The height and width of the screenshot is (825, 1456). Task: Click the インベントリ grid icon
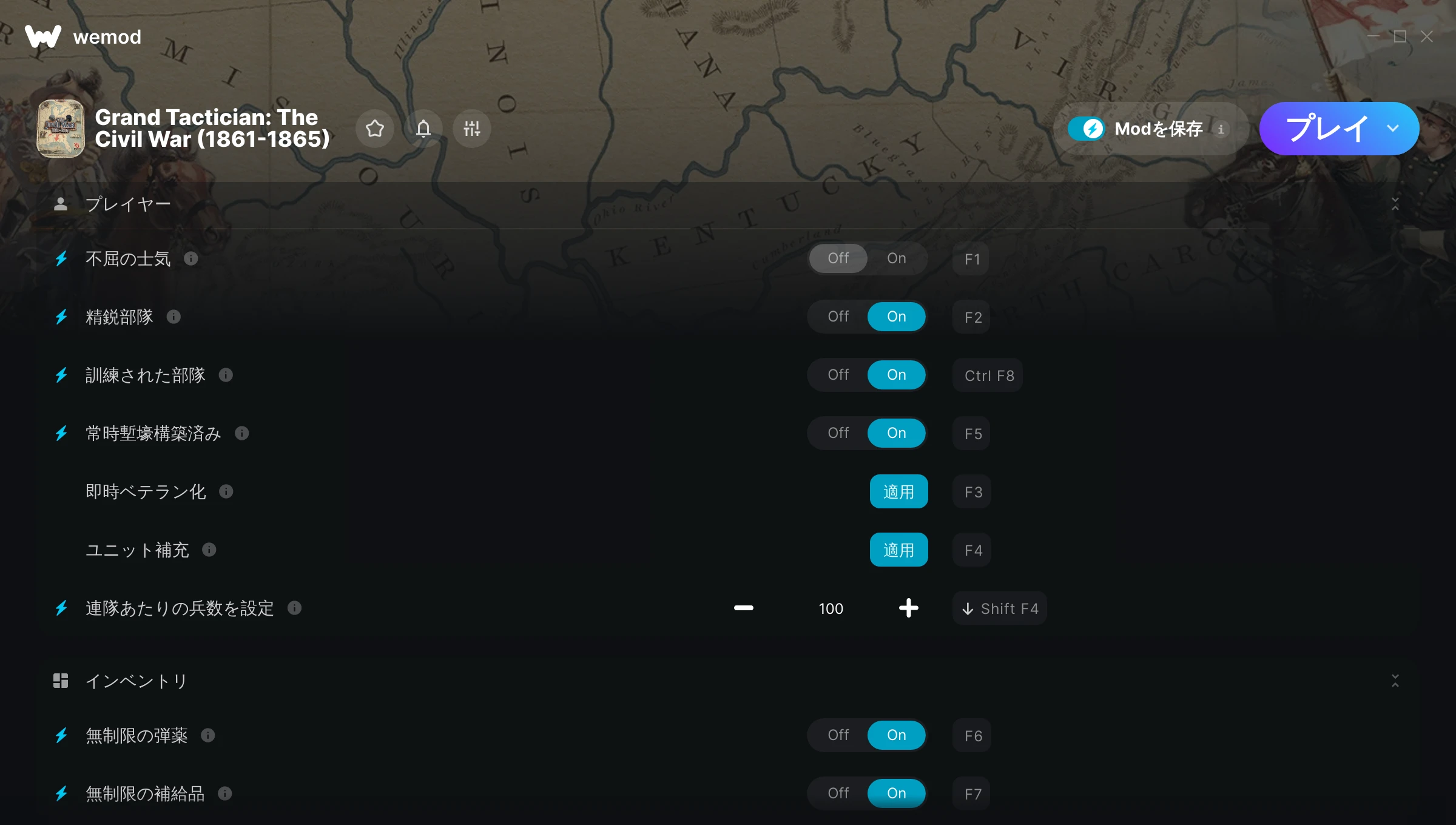[61, 681]
